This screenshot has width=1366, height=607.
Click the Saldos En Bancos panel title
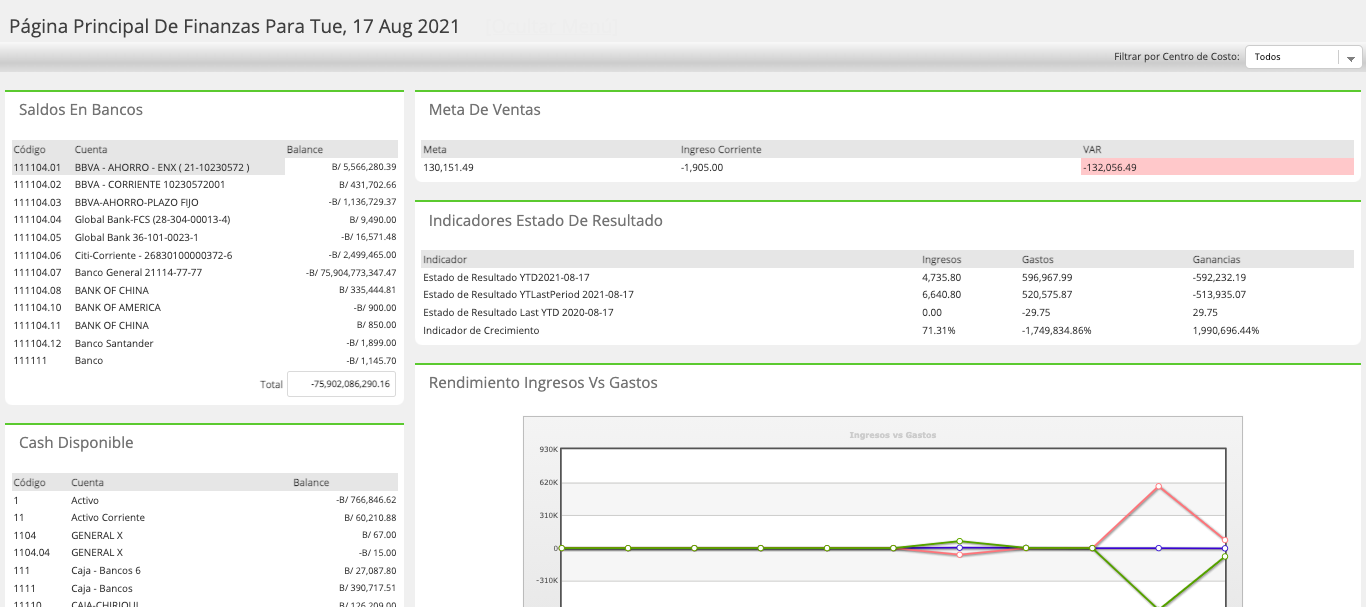pos(81,110)
